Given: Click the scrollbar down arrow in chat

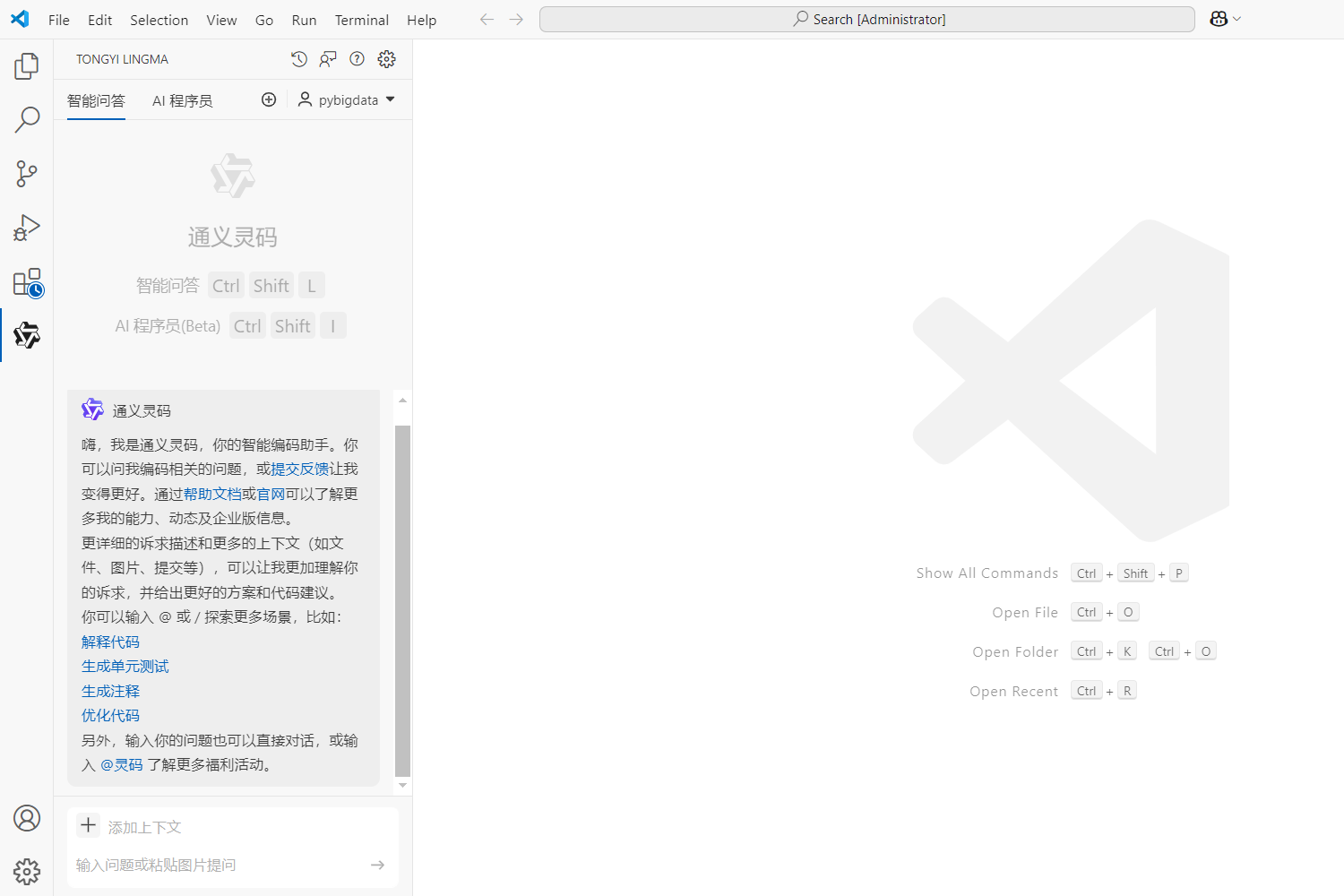Looking at the screenshot, I should click(x=402, y=785).
